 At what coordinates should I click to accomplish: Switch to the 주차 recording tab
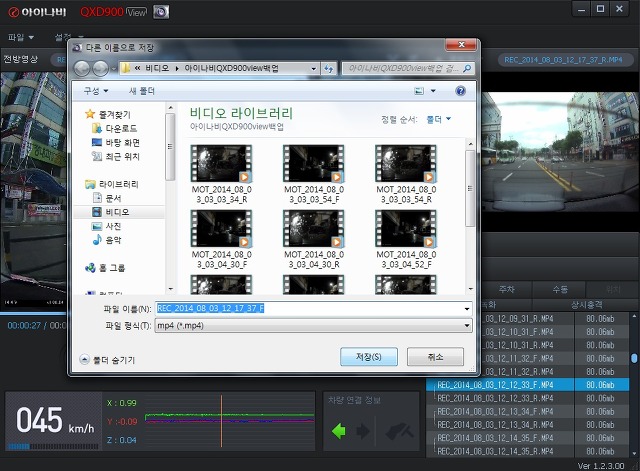click(507, 289)
